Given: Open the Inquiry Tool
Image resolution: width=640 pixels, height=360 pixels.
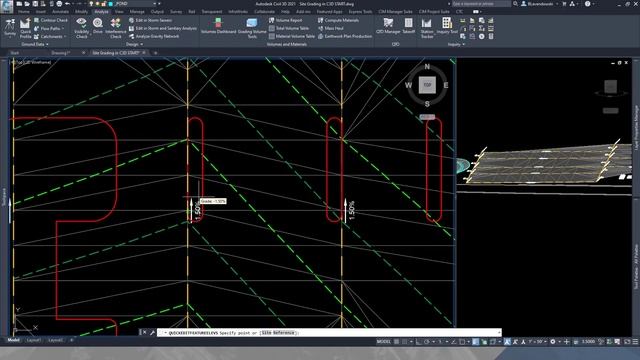Looking at the screenshot, I should [447, 26].
